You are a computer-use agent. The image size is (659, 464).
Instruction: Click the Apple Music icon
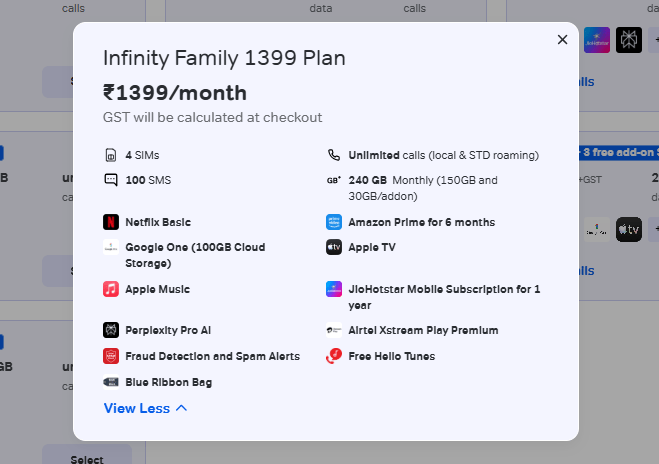point(111,289)
